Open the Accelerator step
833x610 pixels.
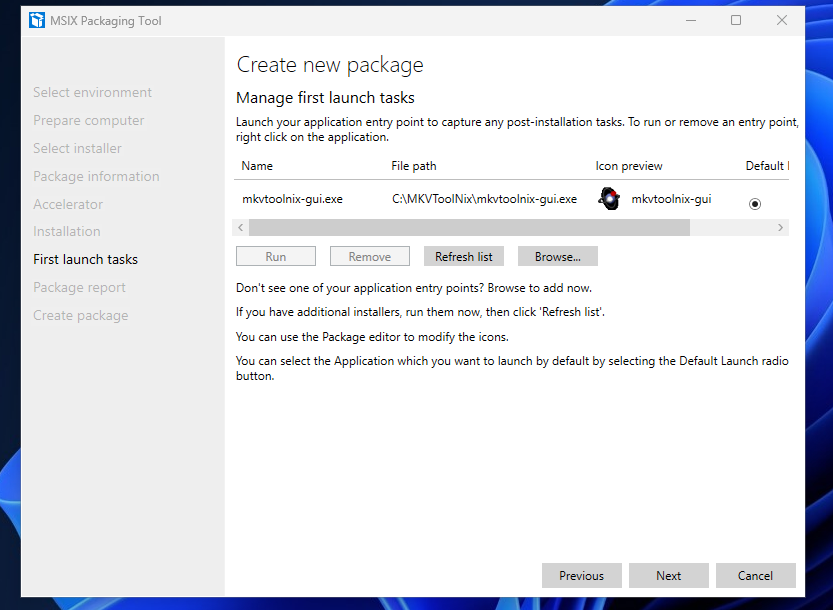tap(68, 204)
